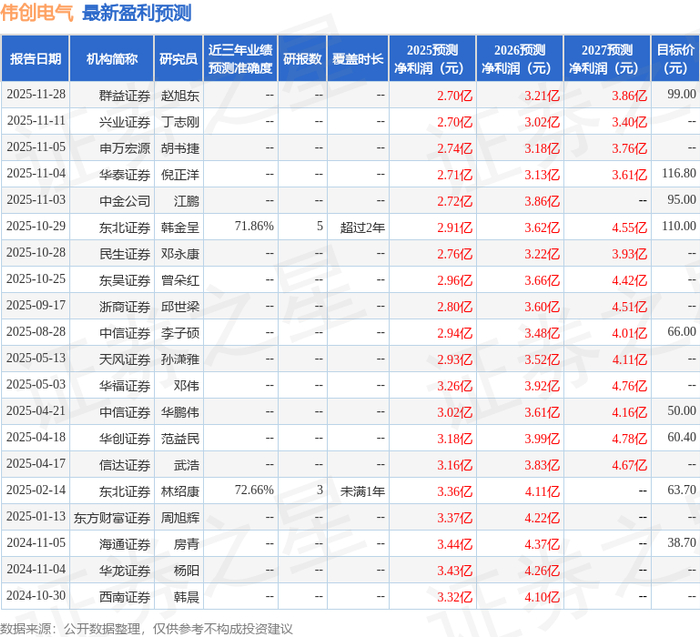Click target price 63.70
The image size is (700, 637).
click(x=682, y=490)
